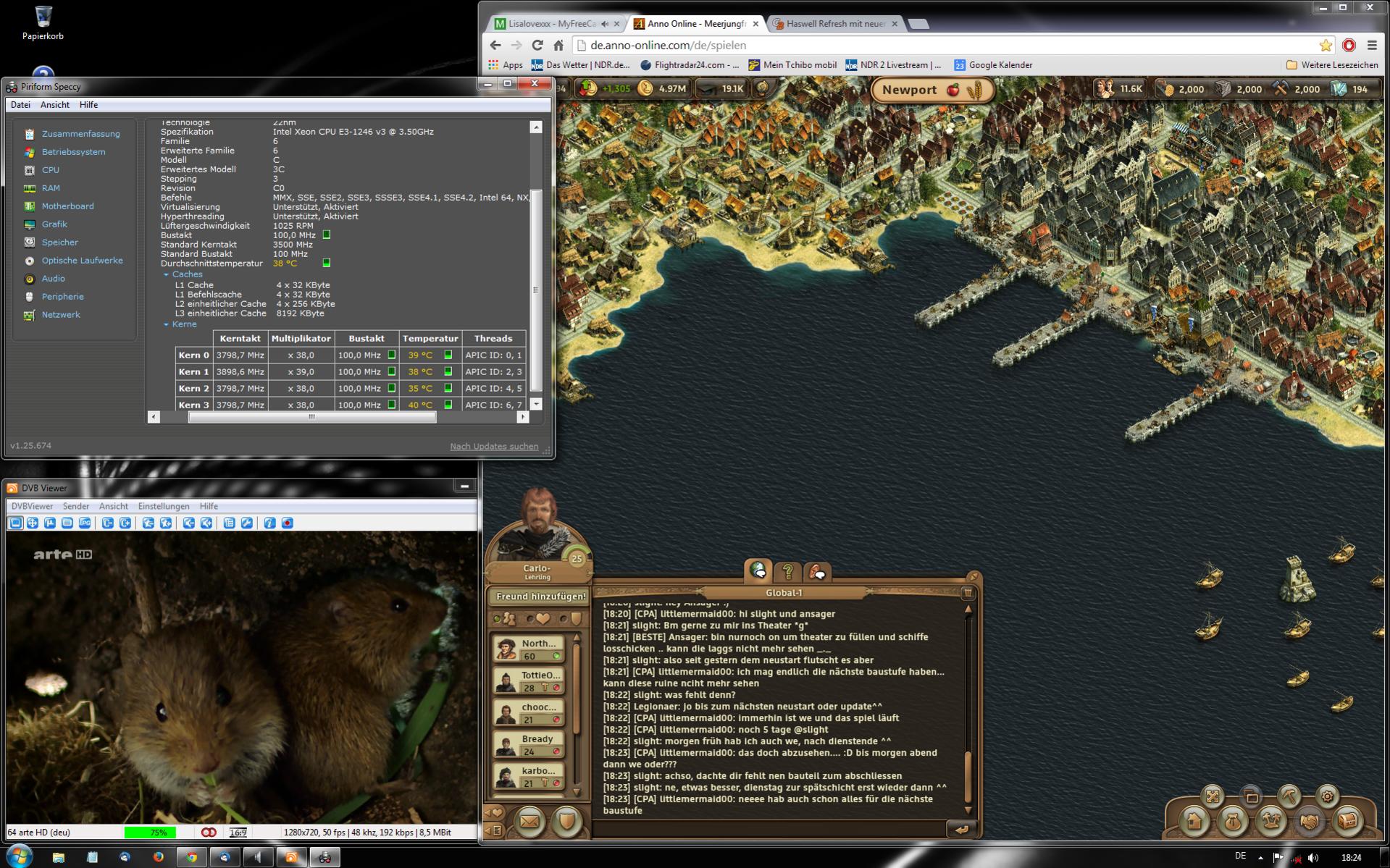This screenshot has height=868, width=1390.
Task: Click the Freund hinzufügen! button
Action: click(x=540, y=597)
